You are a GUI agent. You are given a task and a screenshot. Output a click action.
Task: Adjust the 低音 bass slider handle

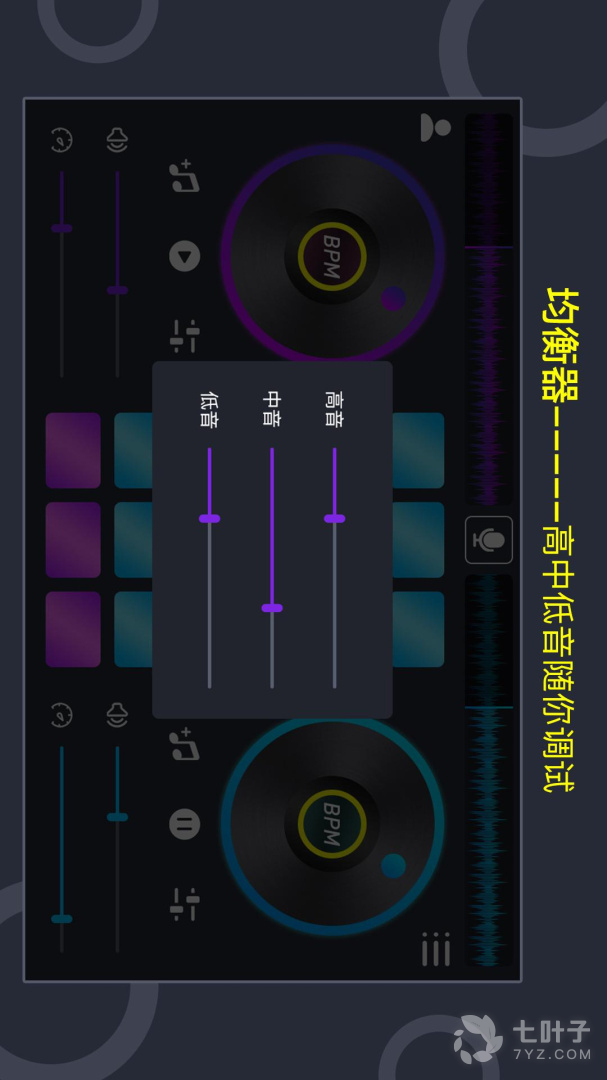pyautogui.click(x=209, y=518)
